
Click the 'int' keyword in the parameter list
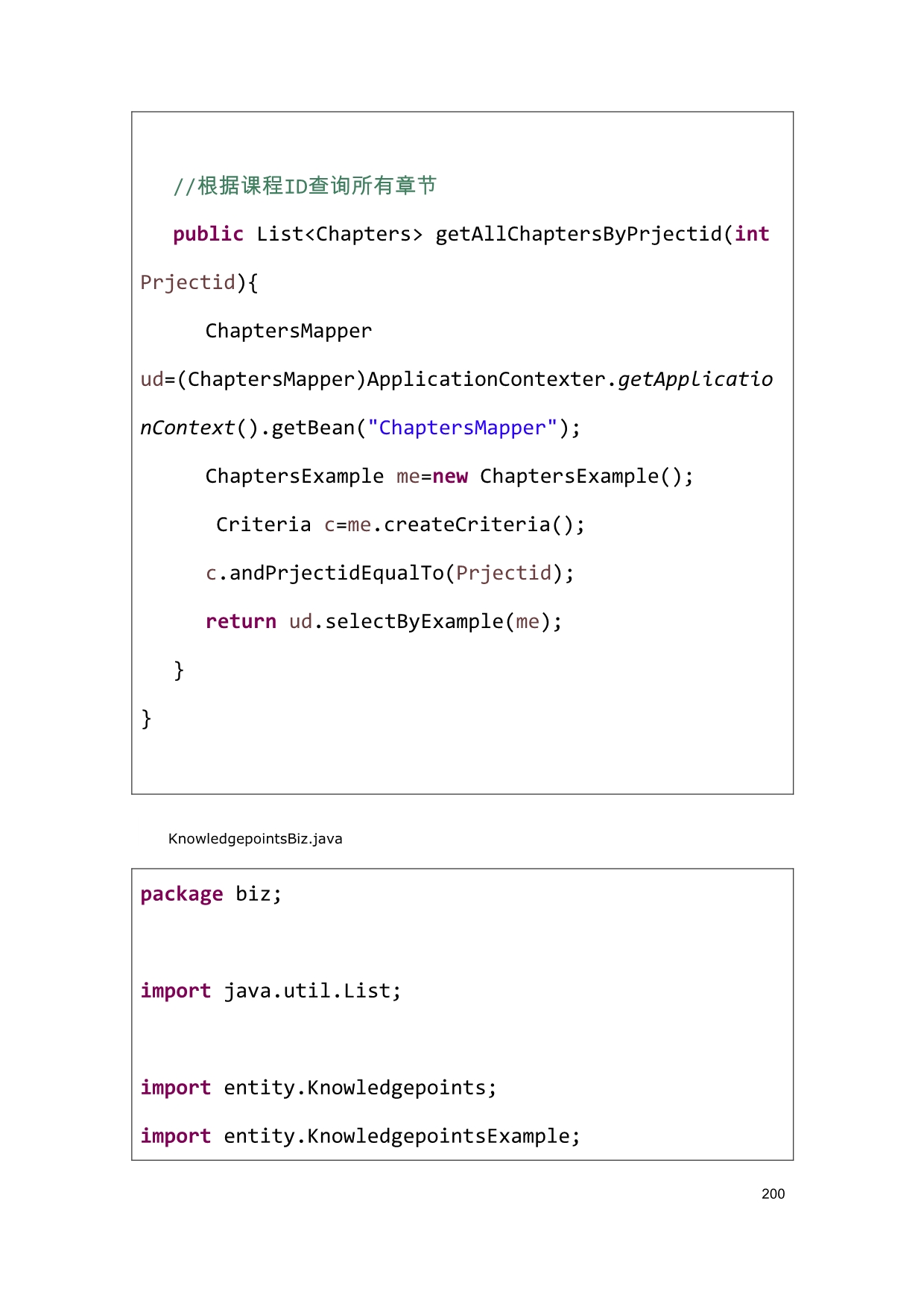752,234
